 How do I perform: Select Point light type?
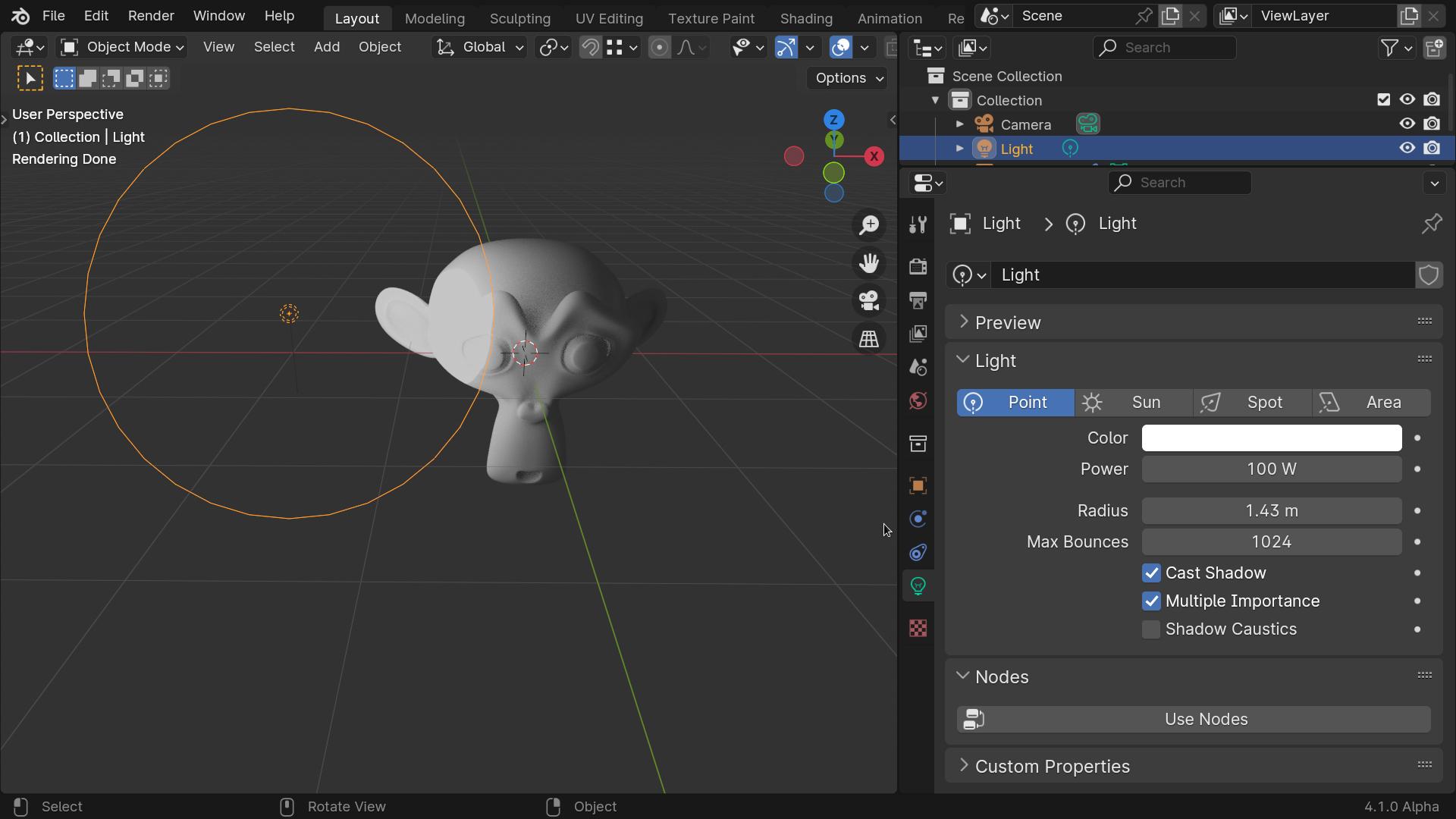pyautogui.click(x=1015, y=403)
